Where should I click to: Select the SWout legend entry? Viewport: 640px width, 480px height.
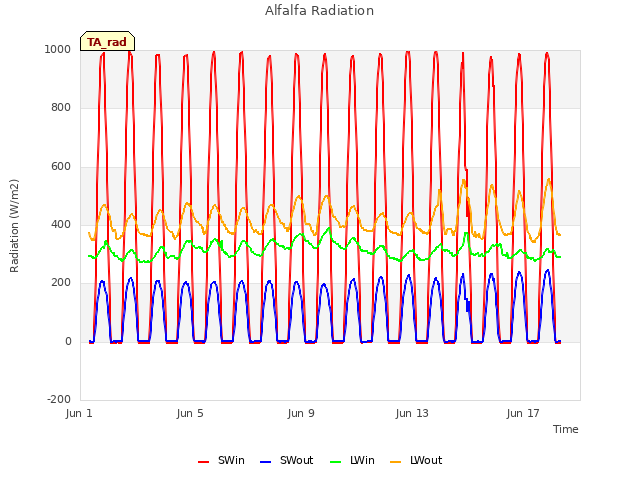coord(287,460)
